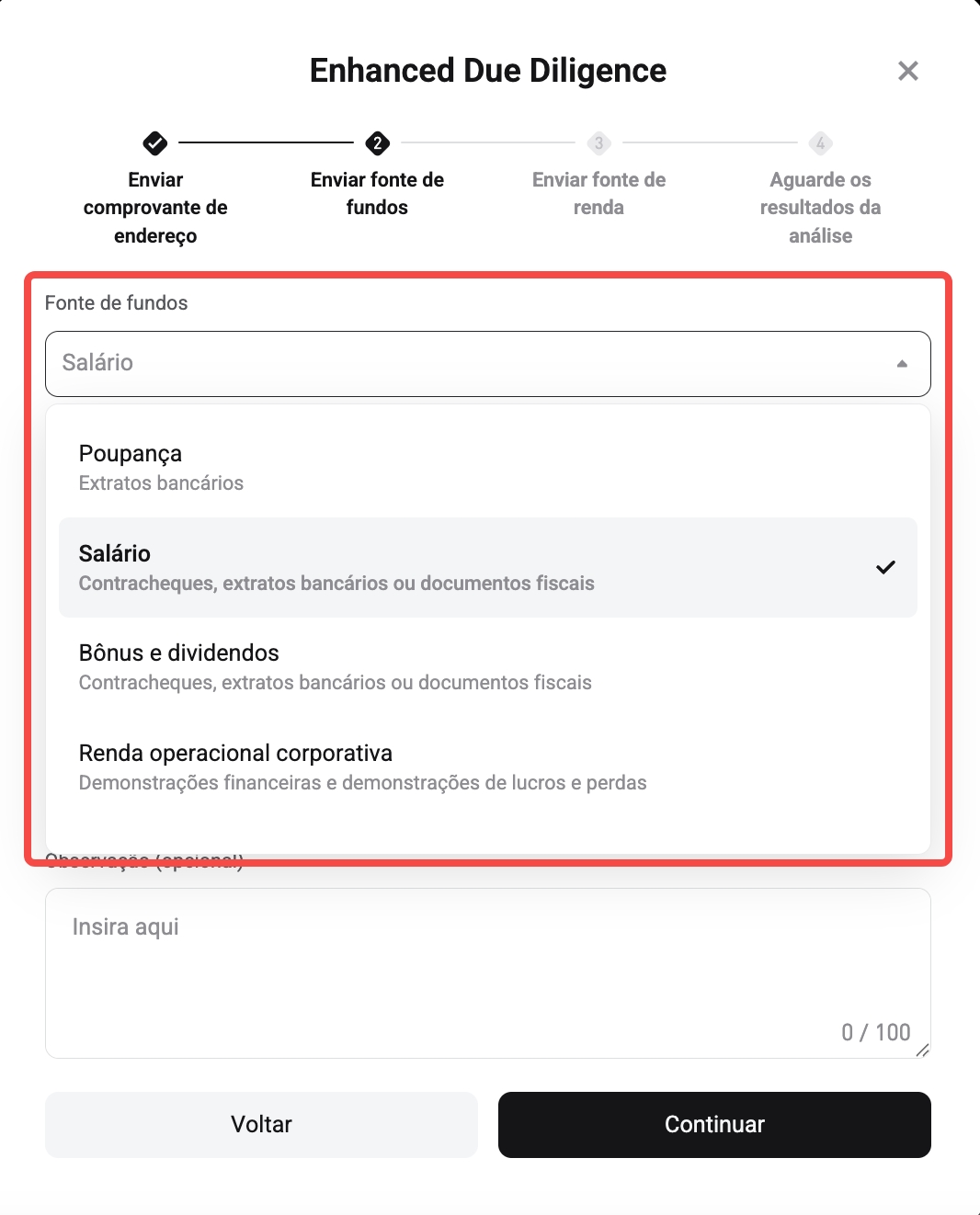Click the resize handle on the note field

pyautogui.click(x=924, y=1050)
